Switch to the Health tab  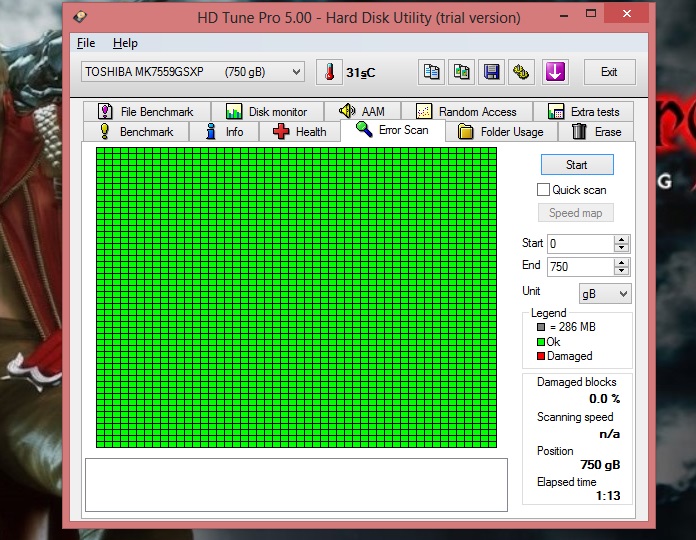point(300,132)
